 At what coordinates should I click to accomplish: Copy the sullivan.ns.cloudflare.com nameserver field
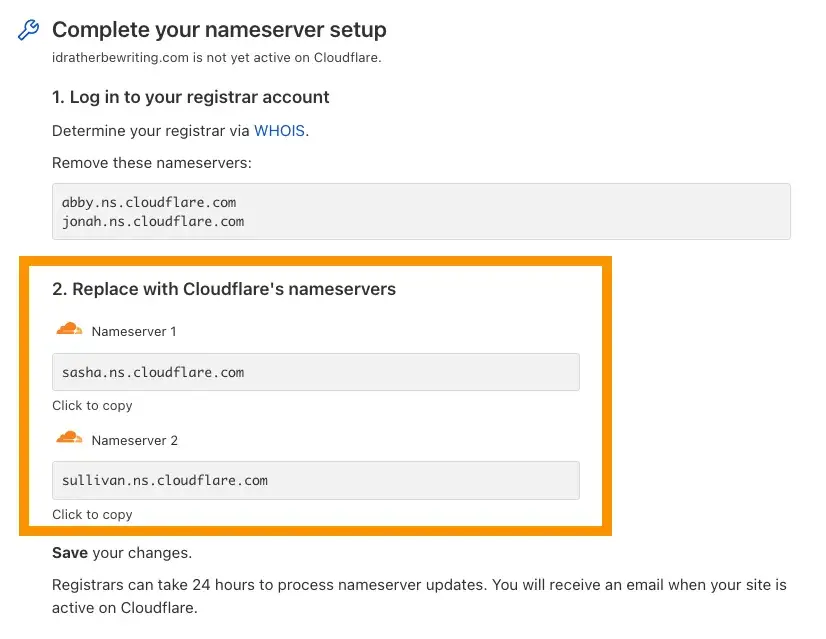(x=316, y=480)
